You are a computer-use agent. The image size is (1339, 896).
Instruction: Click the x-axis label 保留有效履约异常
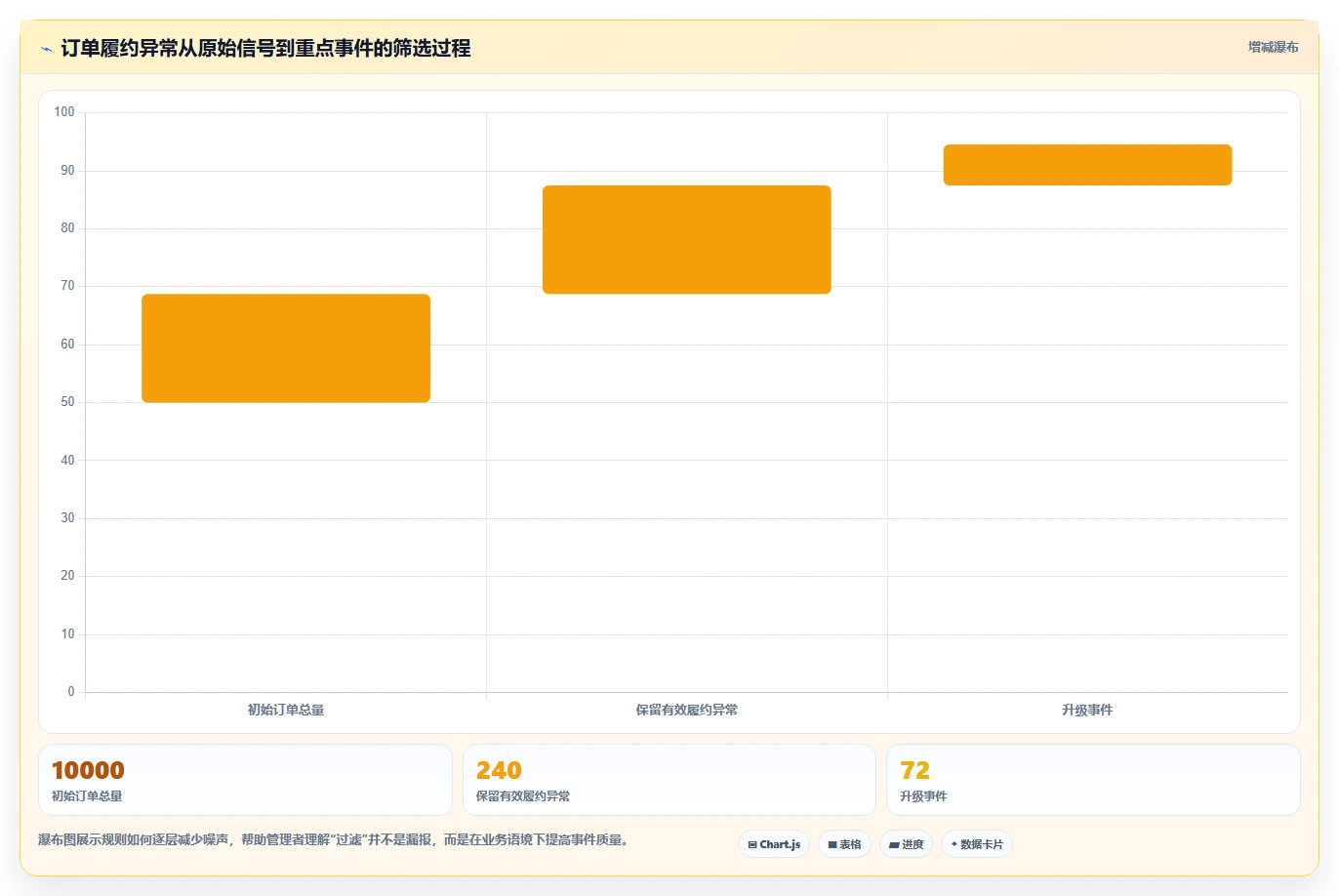pos(687,710)
